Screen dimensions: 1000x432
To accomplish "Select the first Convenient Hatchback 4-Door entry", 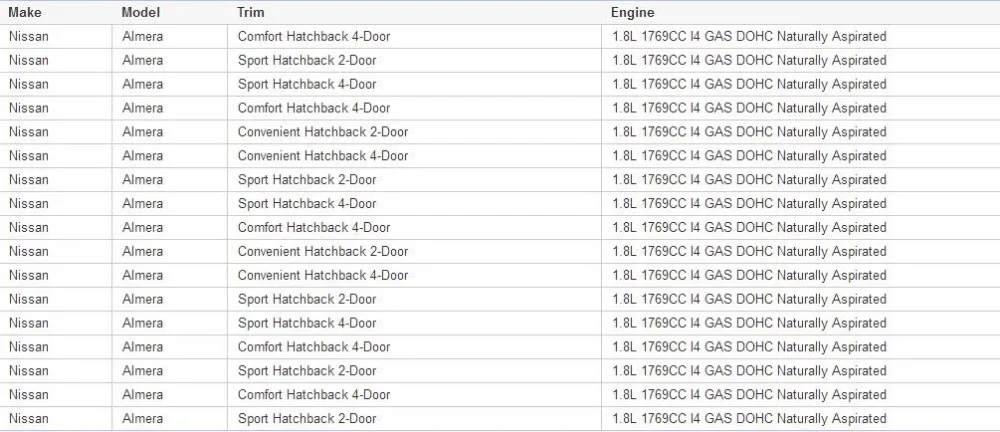I will click(323, 156).
